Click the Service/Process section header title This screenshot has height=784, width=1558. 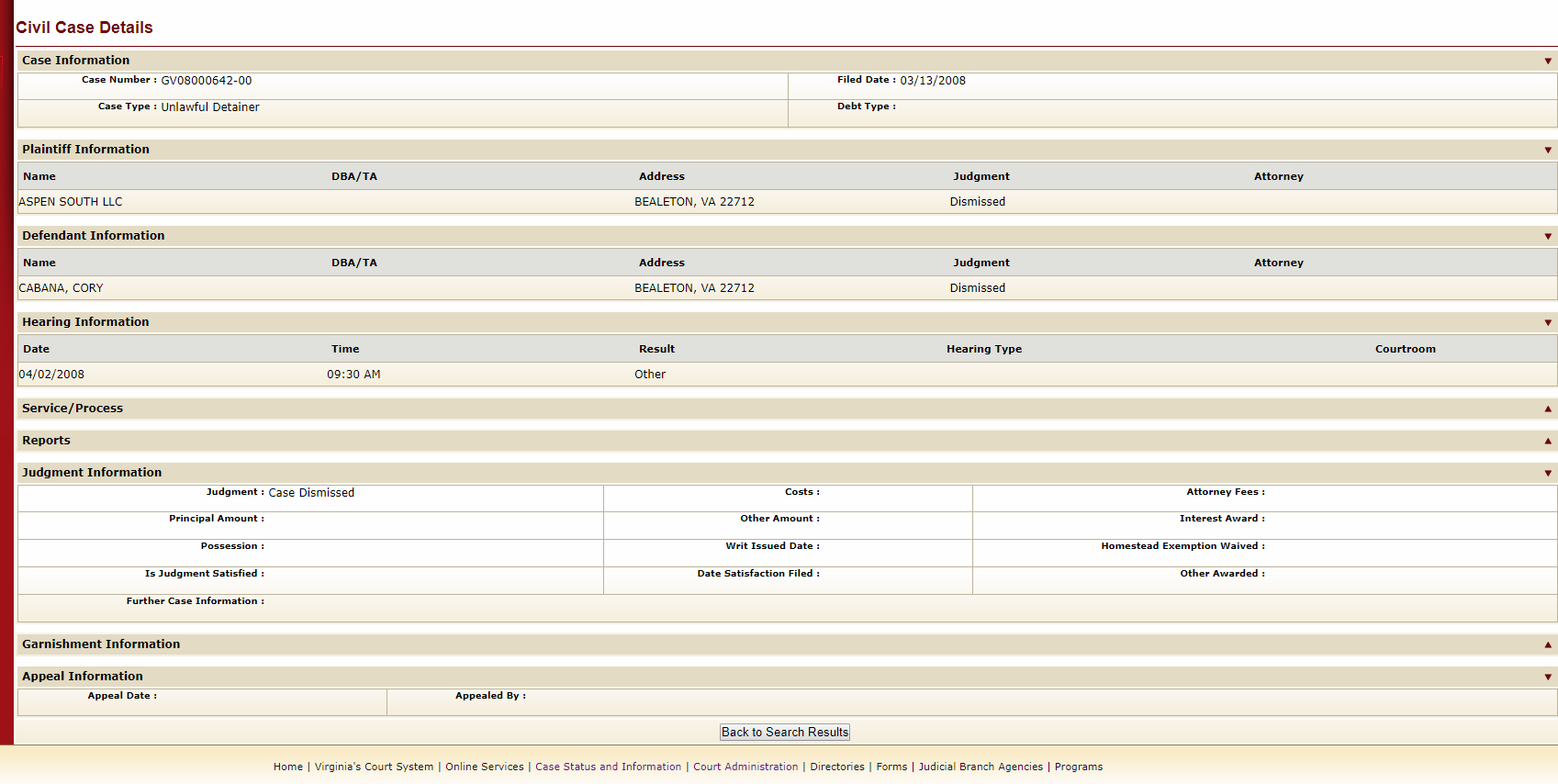click(x=73, y=409)
